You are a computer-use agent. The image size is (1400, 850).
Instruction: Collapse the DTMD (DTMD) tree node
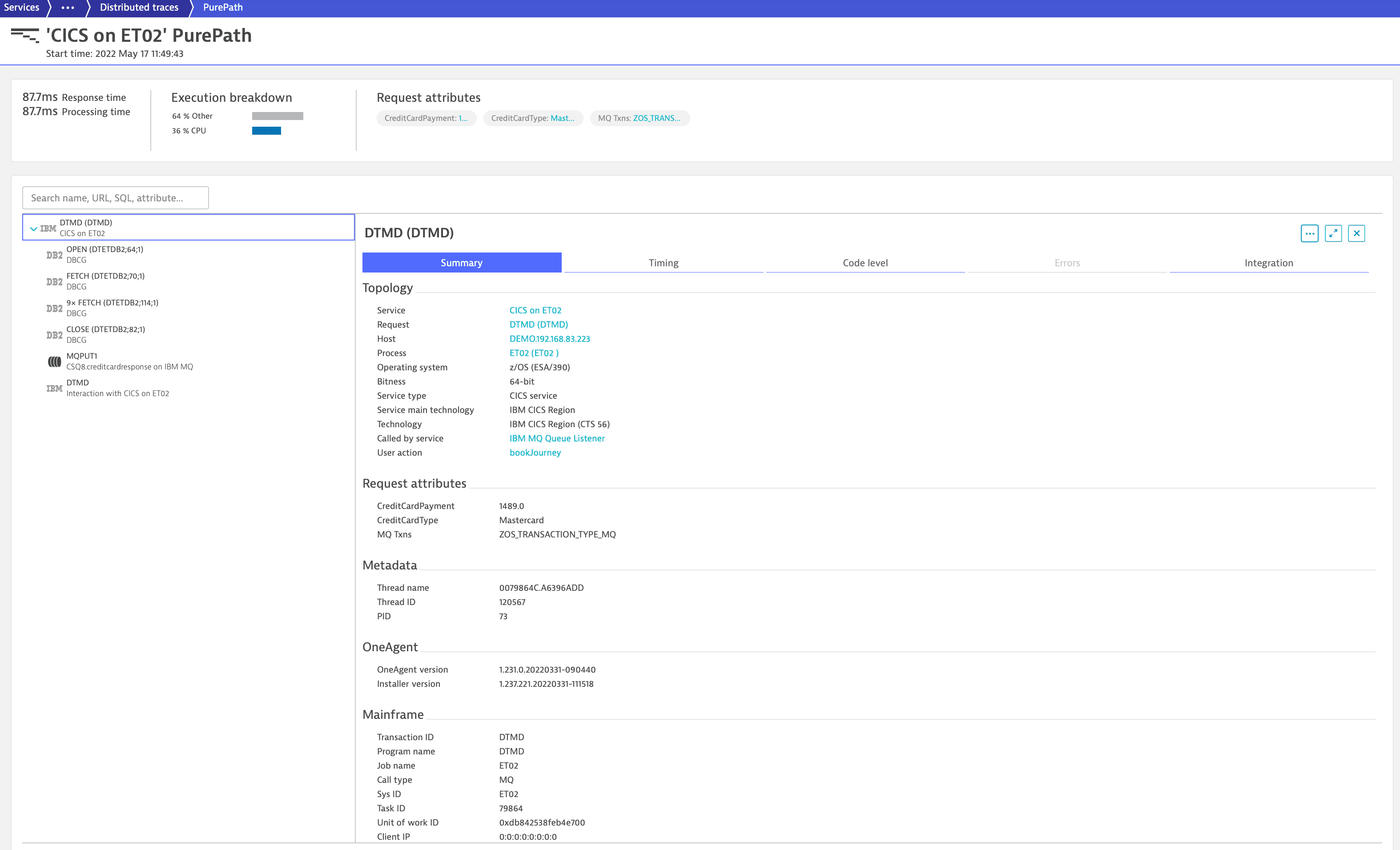click(33, 229)
